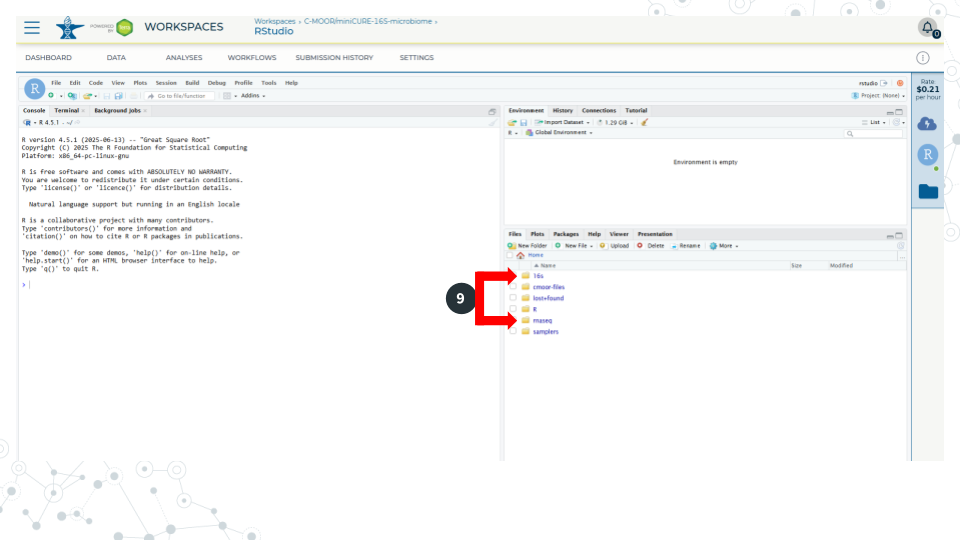The image size is (960, 540).
Task: Open the 16s folder link
Action: click(x=538, y=276)
